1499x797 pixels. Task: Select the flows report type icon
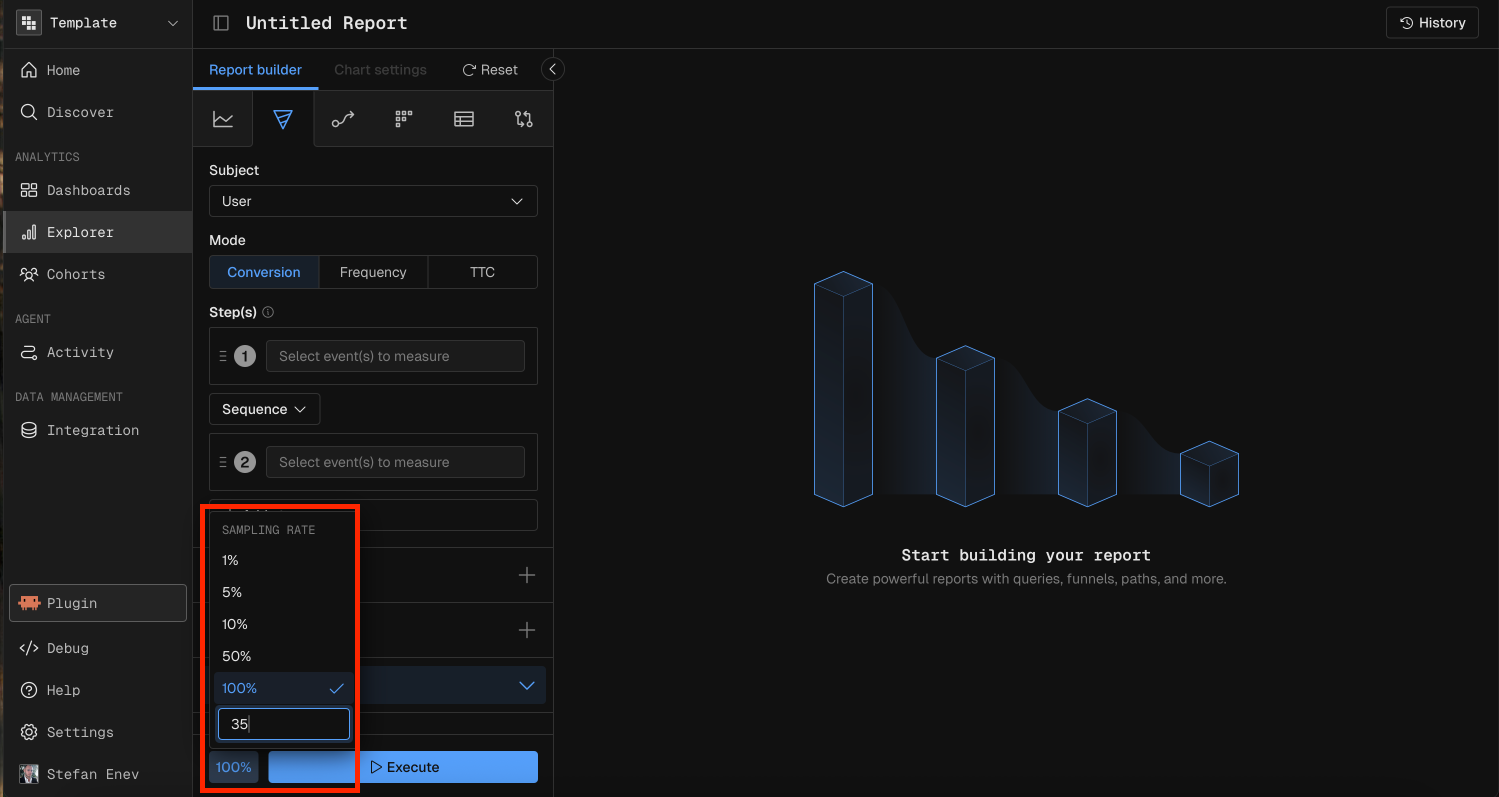click(524, 119)
